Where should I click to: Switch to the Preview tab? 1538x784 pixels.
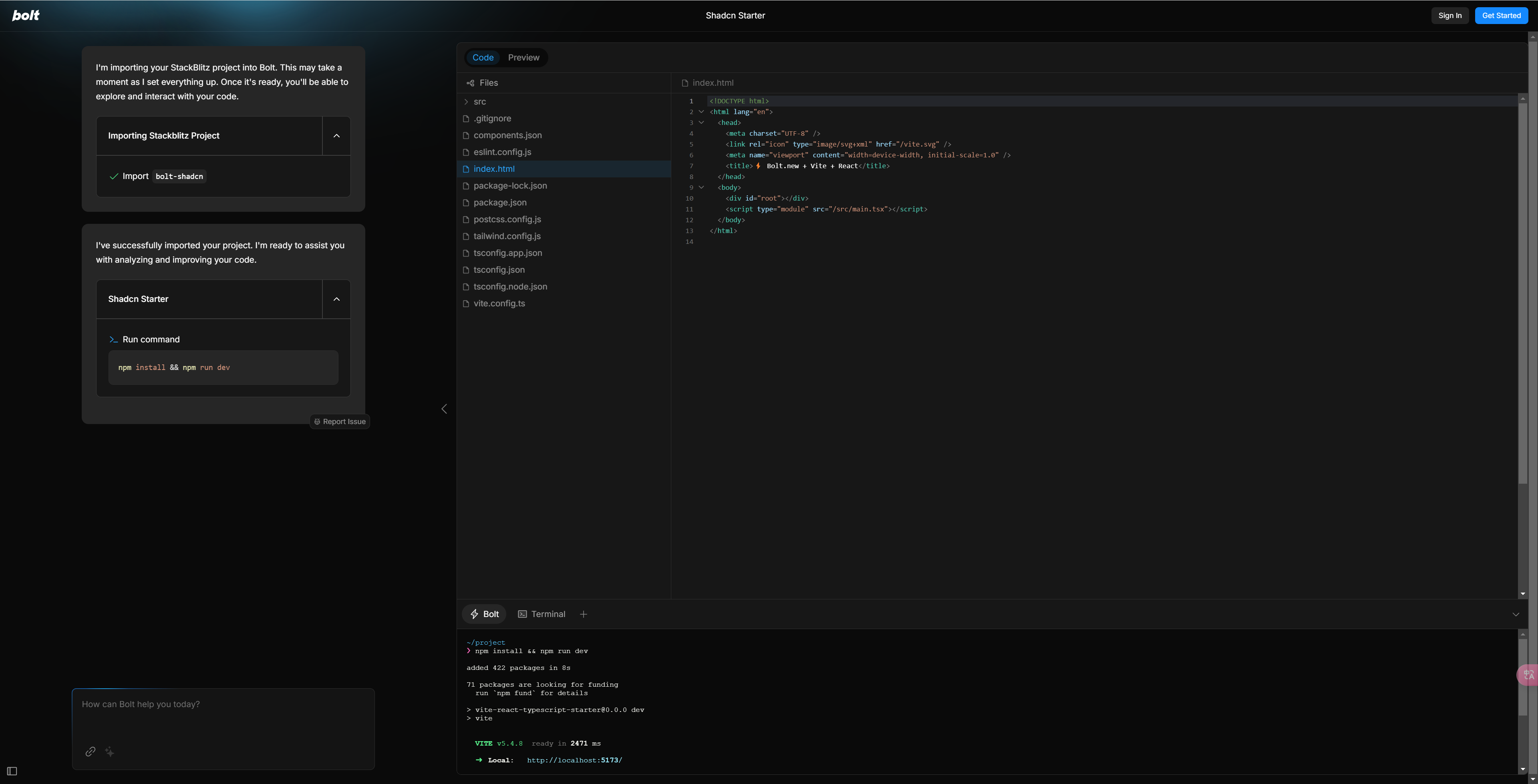click(523, 58)
